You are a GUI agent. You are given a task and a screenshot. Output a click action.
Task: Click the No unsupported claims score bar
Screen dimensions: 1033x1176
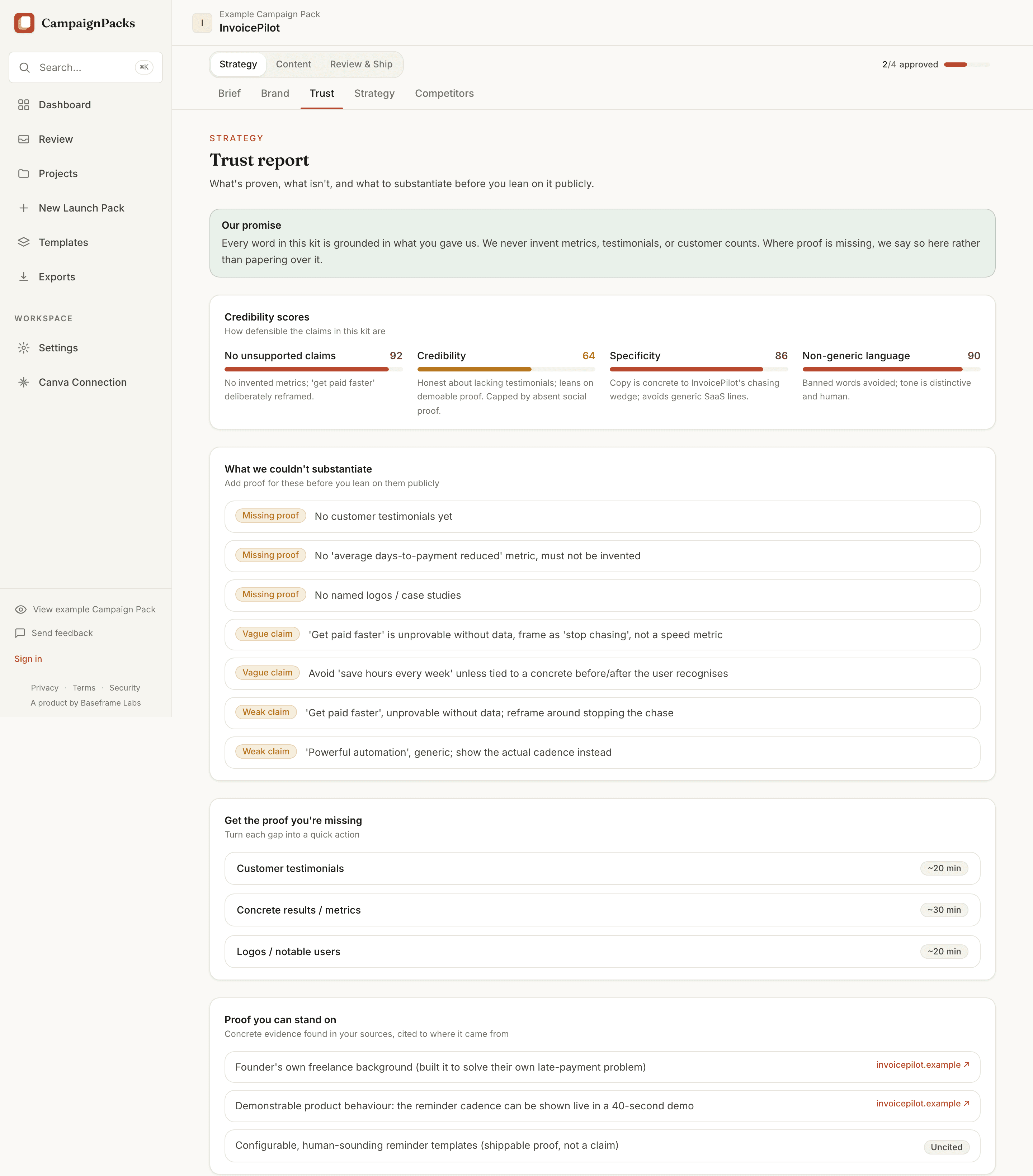pos(313,369)
